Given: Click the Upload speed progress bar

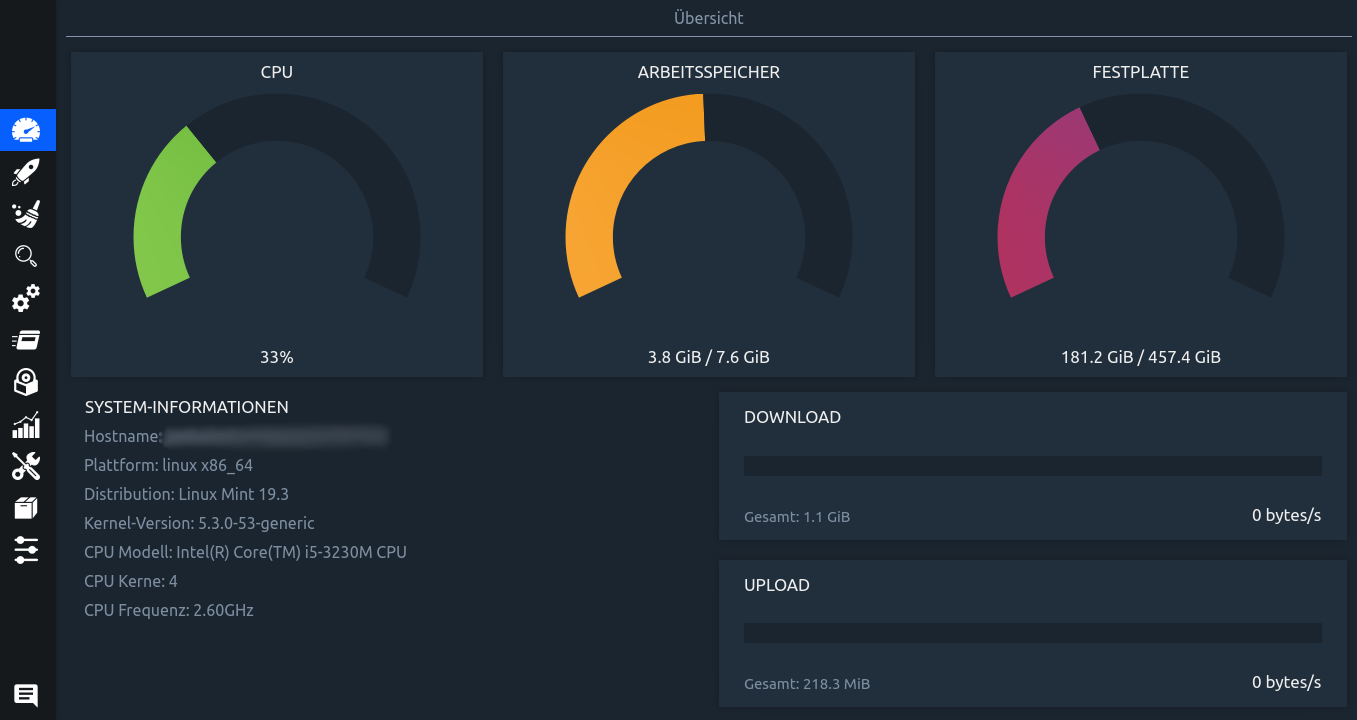Looking at the screenshot, I should (x=1033, y=633).
